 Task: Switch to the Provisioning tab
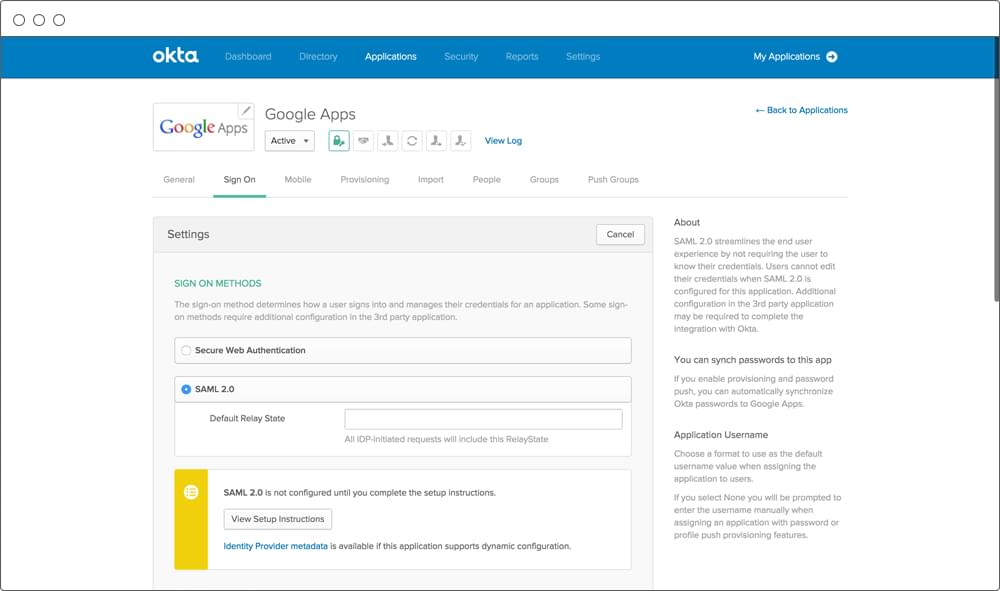coord(365,180)
